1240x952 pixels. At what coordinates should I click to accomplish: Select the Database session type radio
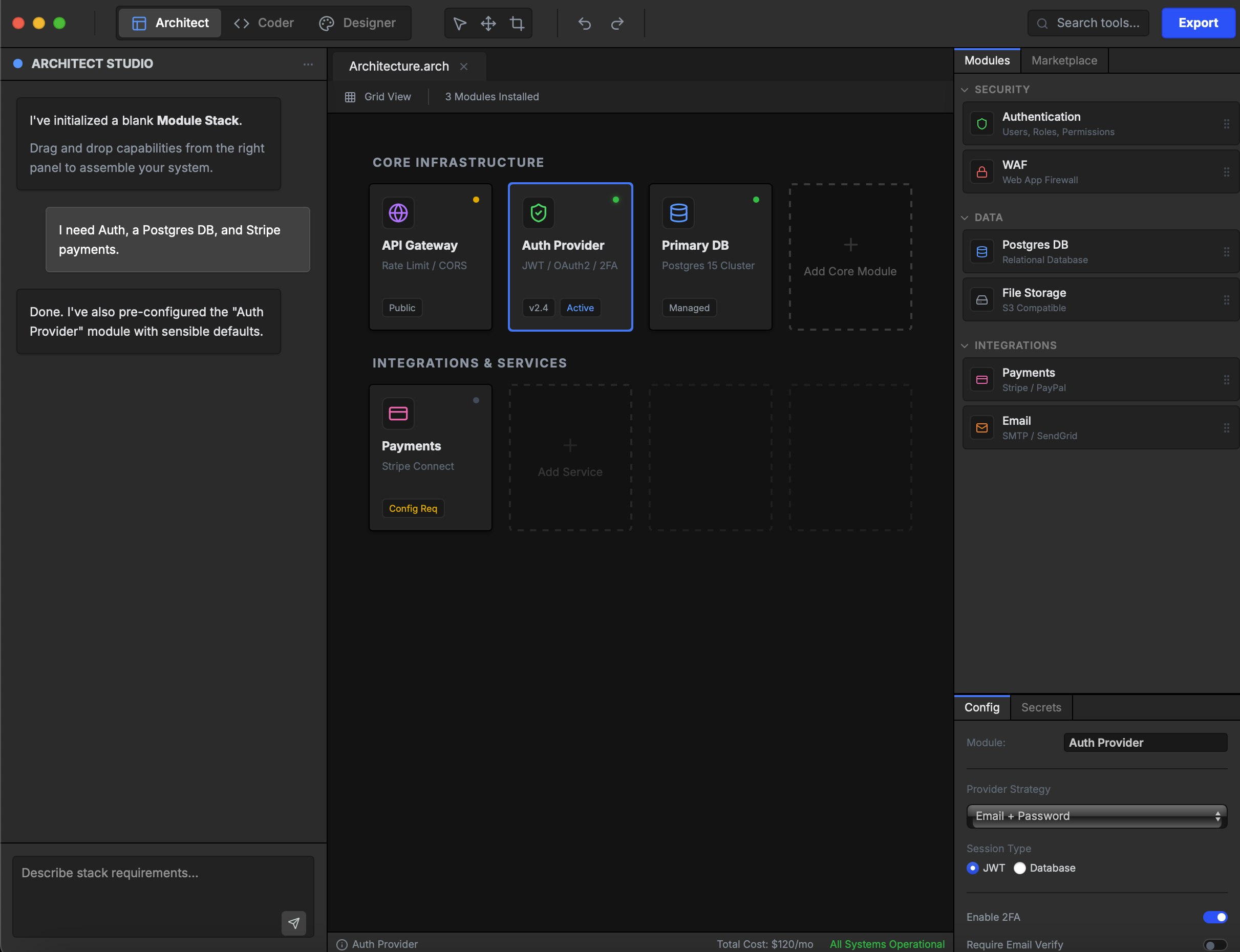point(1019,868)
